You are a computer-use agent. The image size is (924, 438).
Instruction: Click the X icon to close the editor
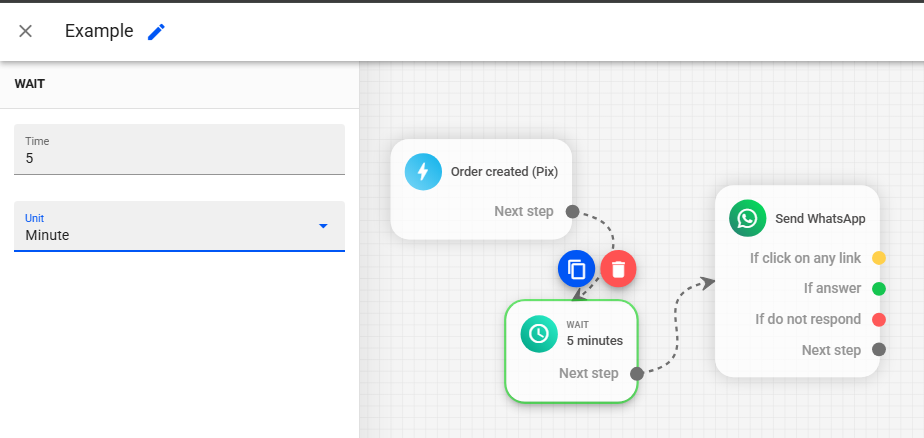(26, 31)
